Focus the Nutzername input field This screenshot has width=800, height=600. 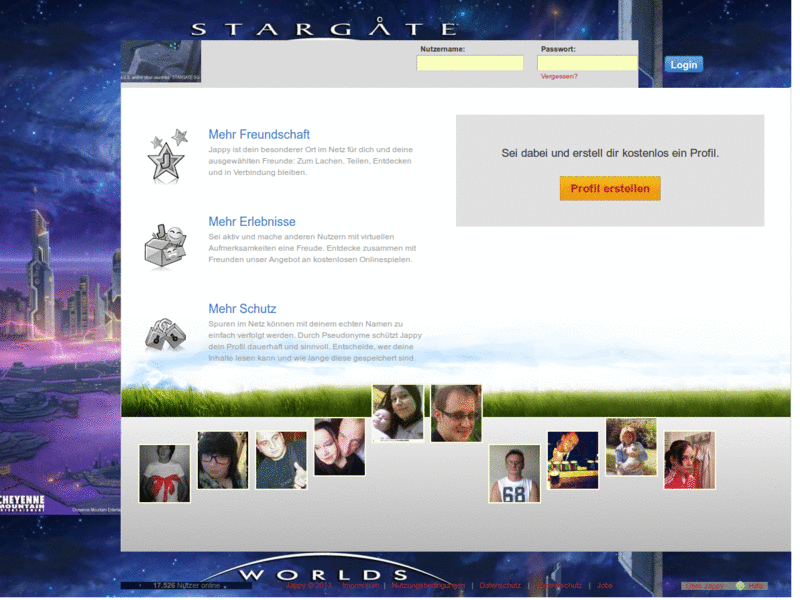click(x=470, y=63)
